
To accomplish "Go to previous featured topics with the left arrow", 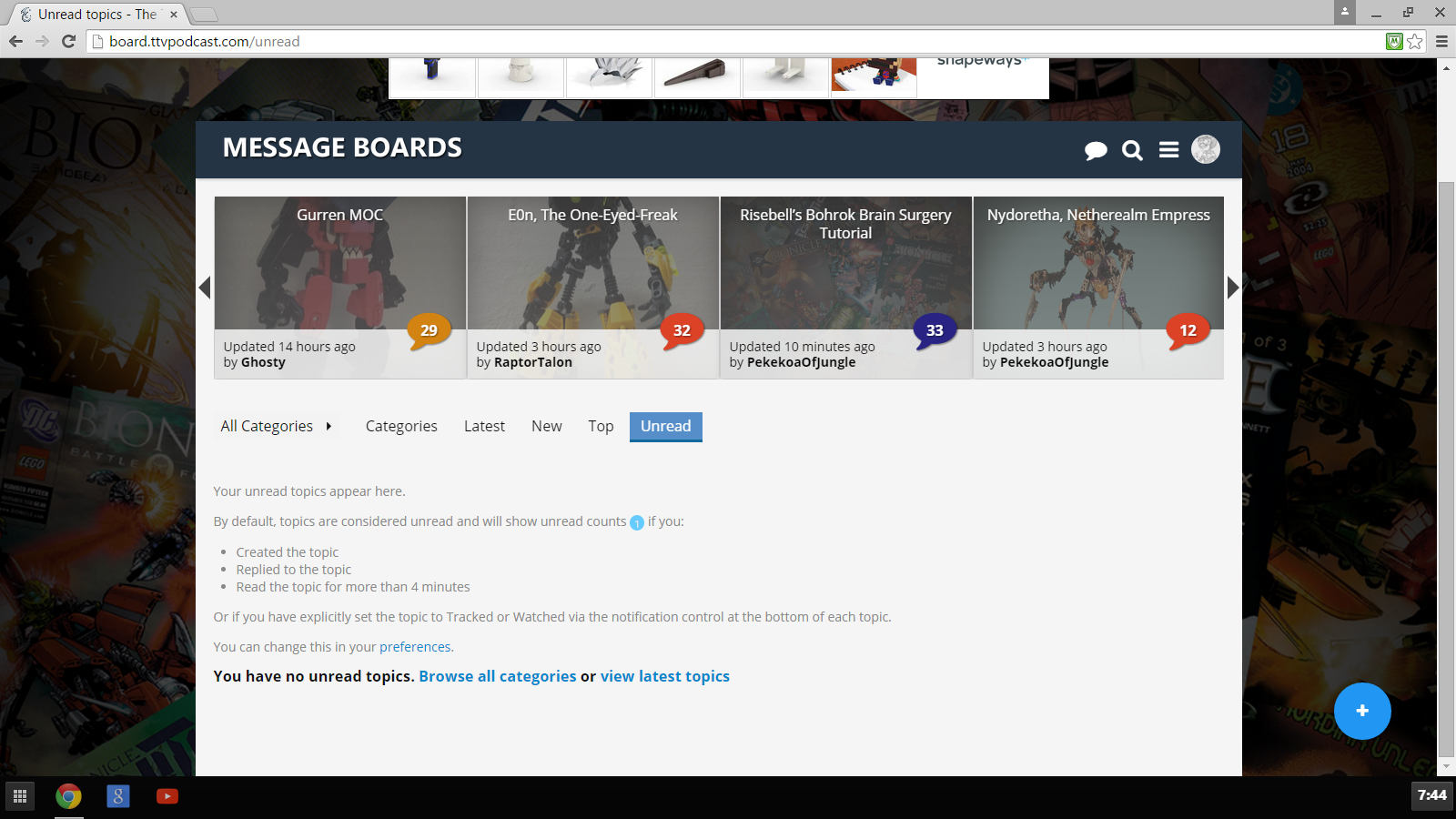I will [x=205, y=288].
